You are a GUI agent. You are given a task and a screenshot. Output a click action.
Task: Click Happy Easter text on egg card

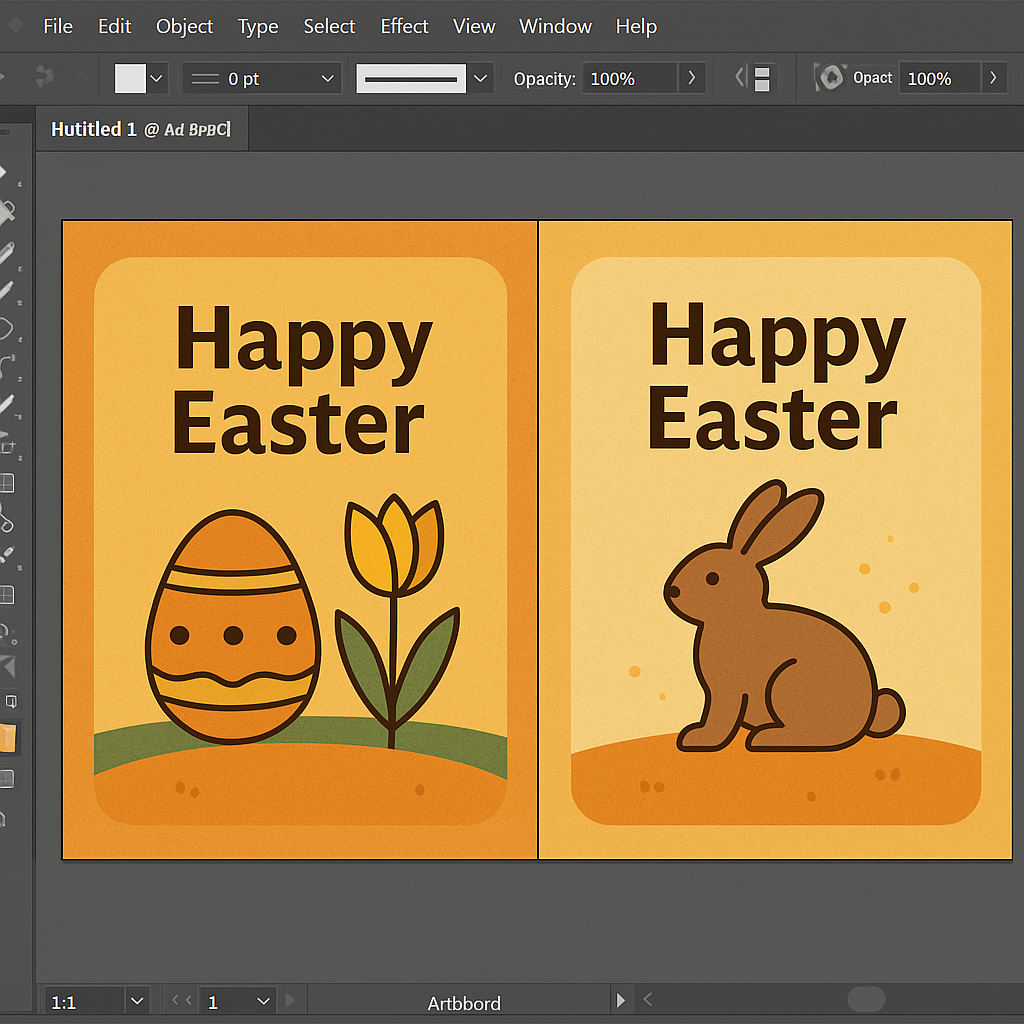301,379
